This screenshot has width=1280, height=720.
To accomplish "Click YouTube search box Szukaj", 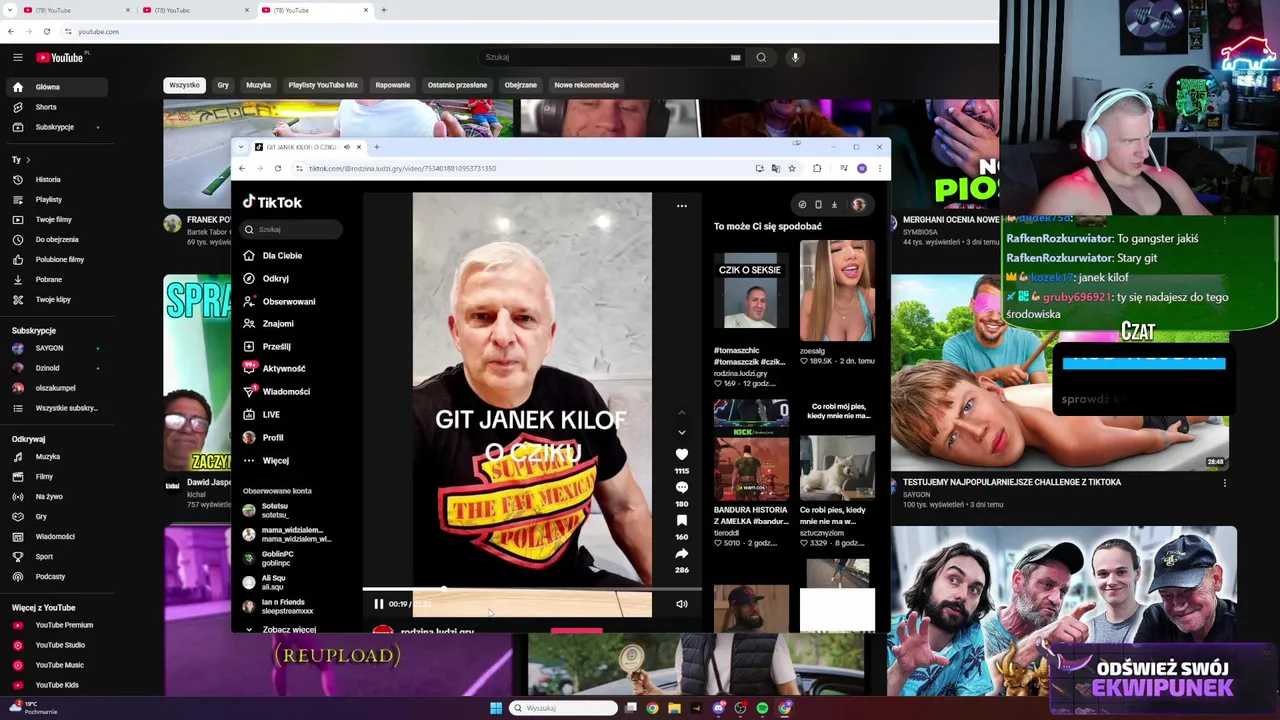I will coord(612,57).
